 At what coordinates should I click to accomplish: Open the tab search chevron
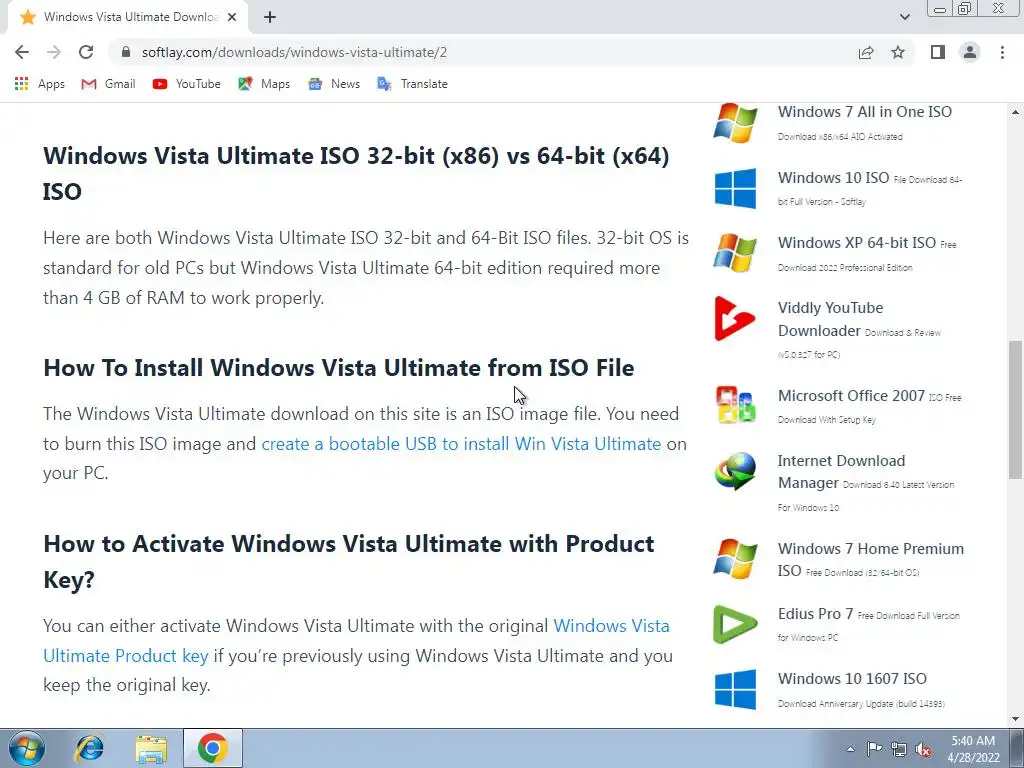click(904, 18)
